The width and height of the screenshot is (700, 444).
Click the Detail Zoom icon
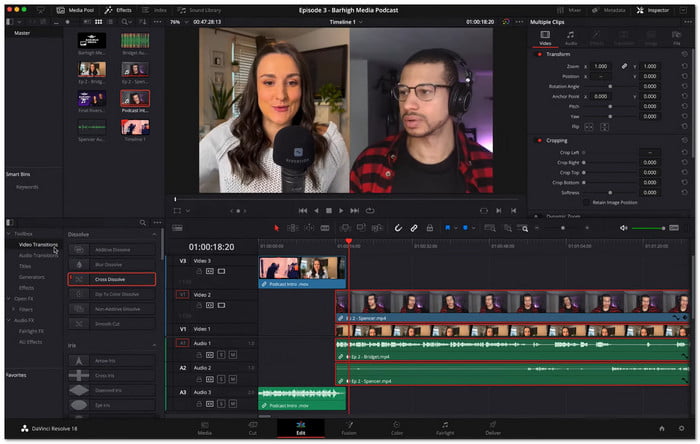coord(508,228)
